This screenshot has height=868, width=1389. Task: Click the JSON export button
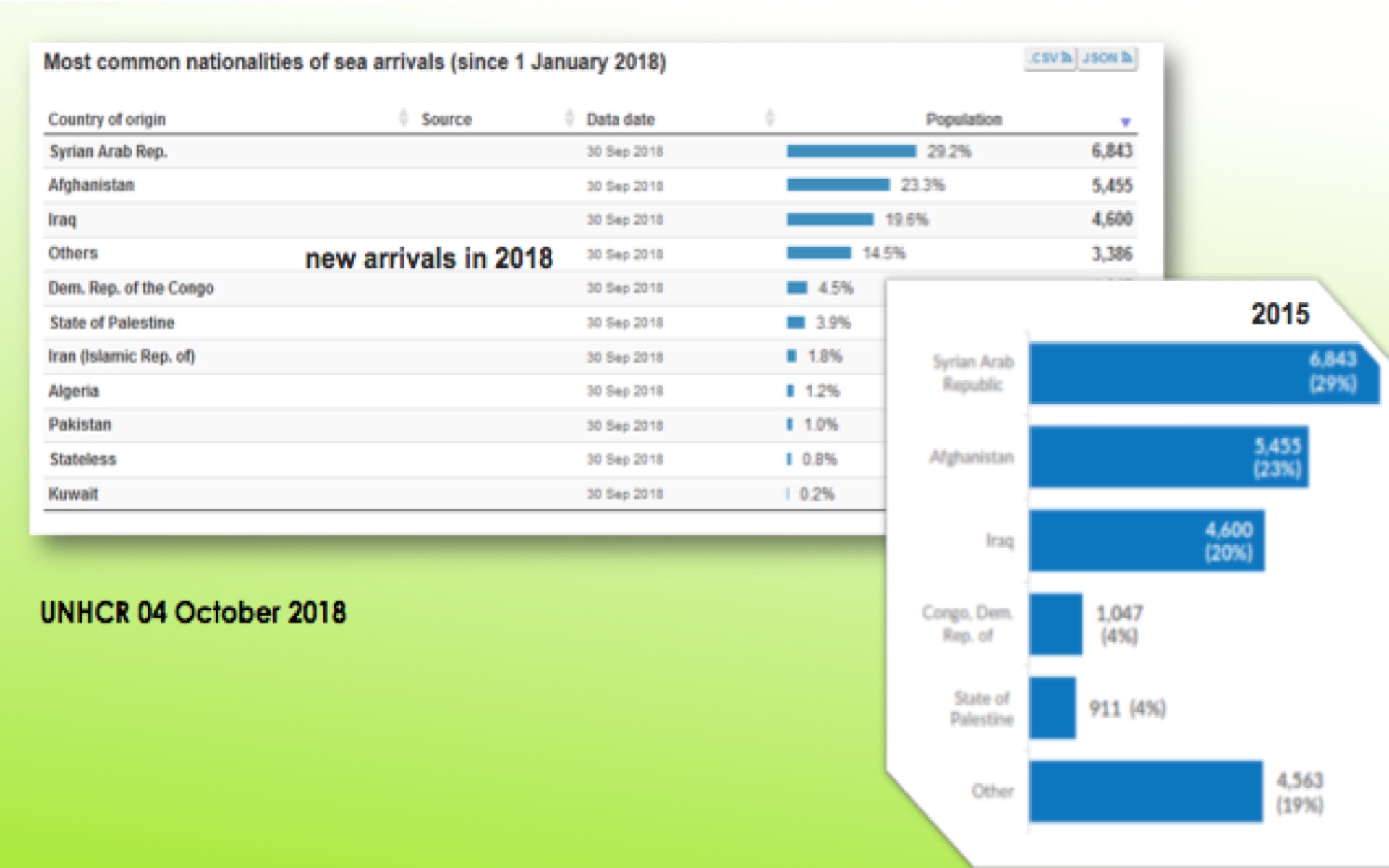coord(1107,58)
